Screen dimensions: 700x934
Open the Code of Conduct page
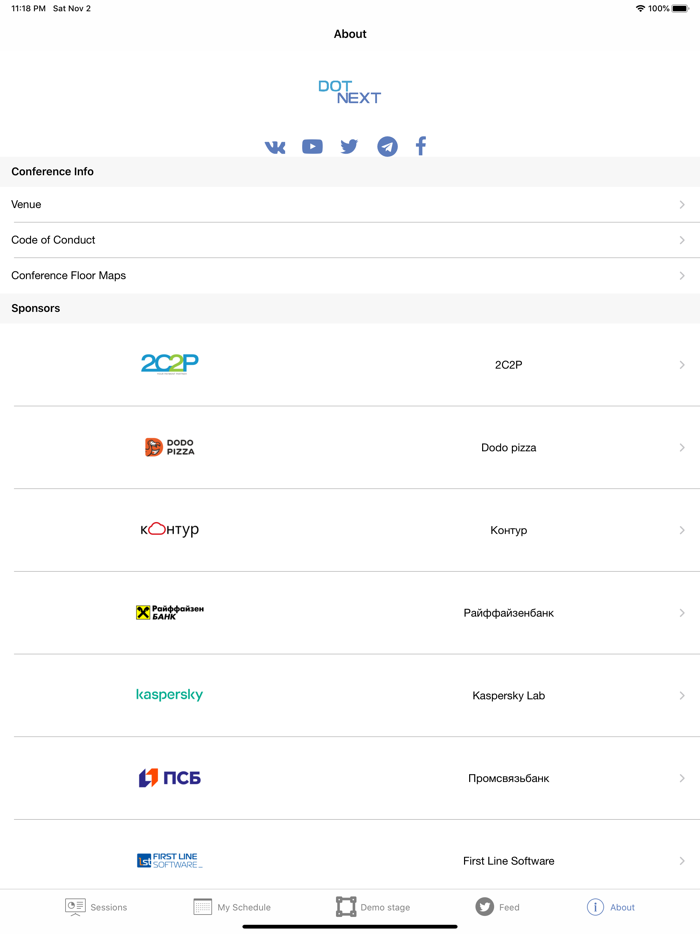tap(350, 240)
